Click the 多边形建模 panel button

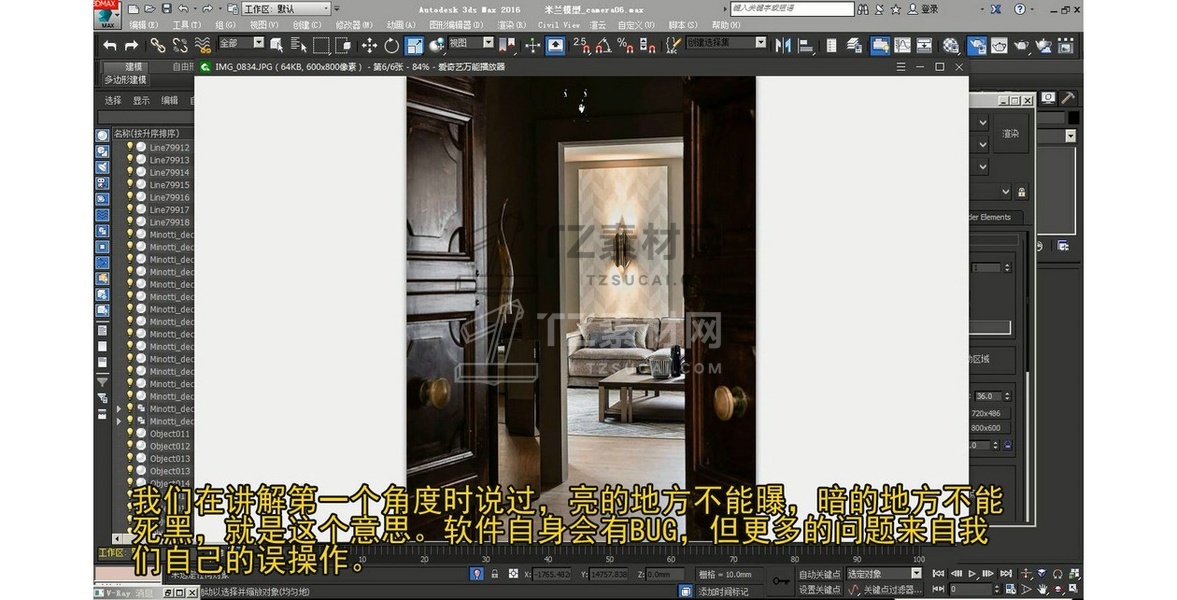coord(125,80)
